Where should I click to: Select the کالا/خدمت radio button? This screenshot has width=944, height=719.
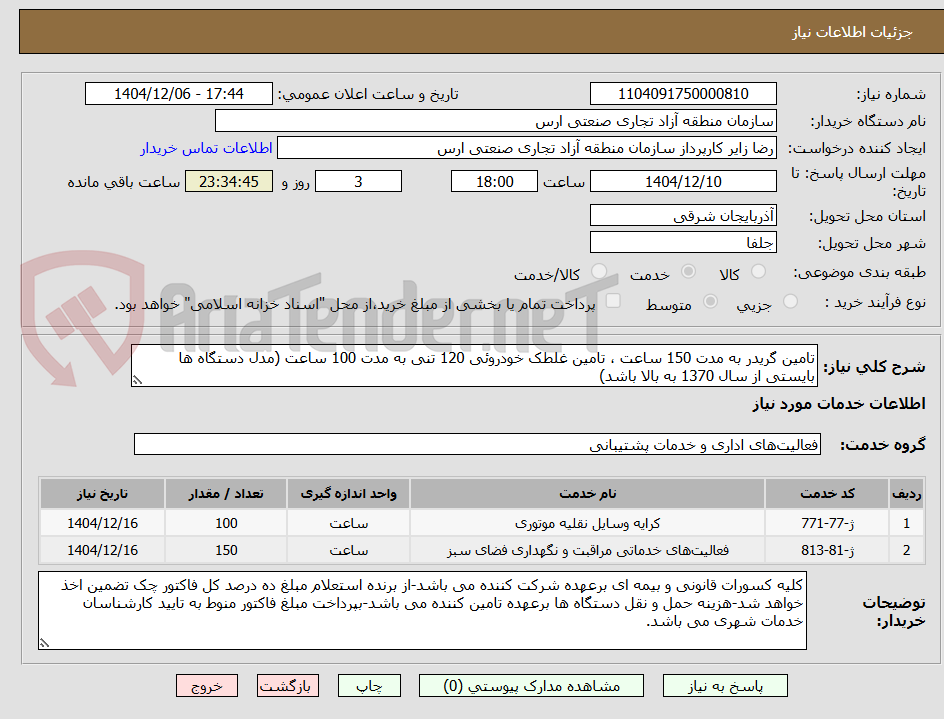coord(599,272)
